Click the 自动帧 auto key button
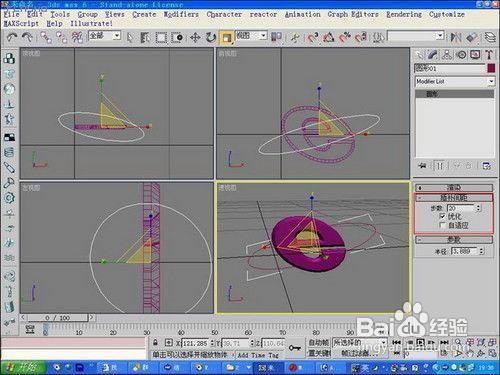This screenshot has height=375, width=500. pyautogui.click(x=319, y=342)
